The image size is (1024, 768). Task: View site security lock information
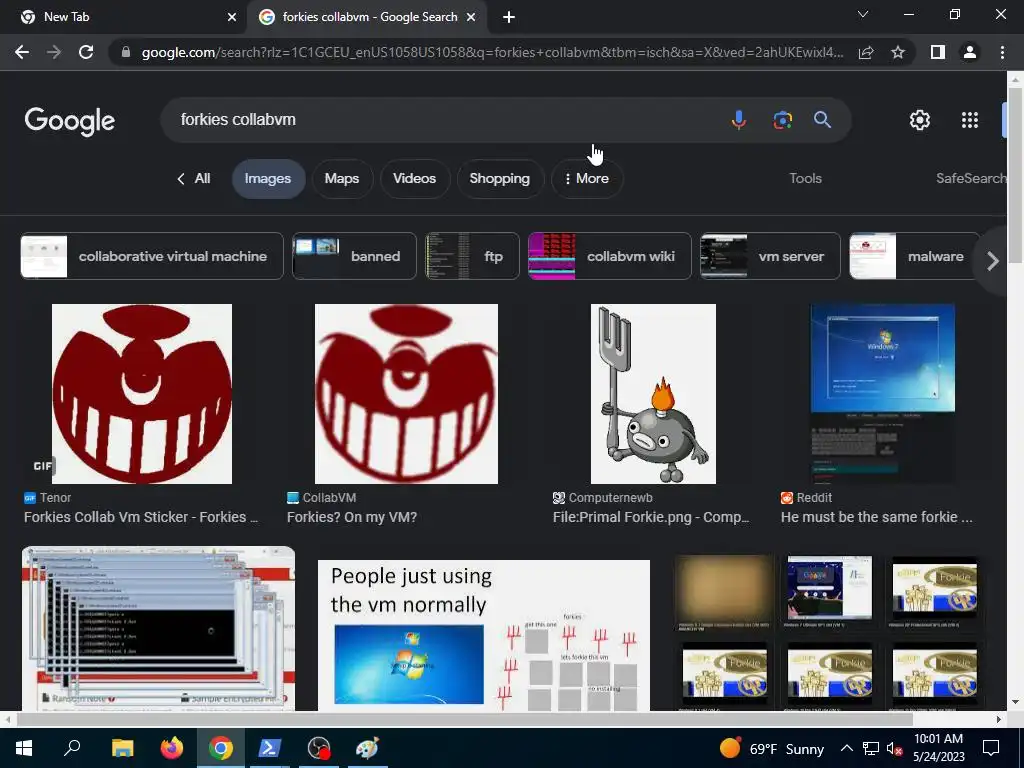tap(126, 52)
